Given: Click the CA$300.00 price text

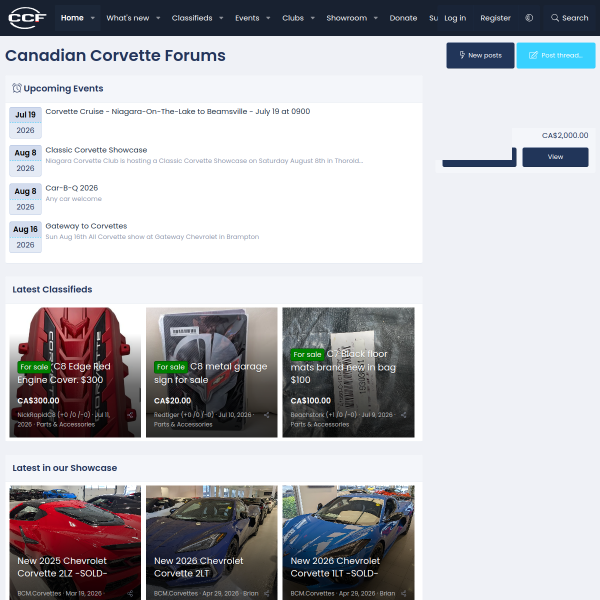Looking at the screenshot, I should point(38,401).
